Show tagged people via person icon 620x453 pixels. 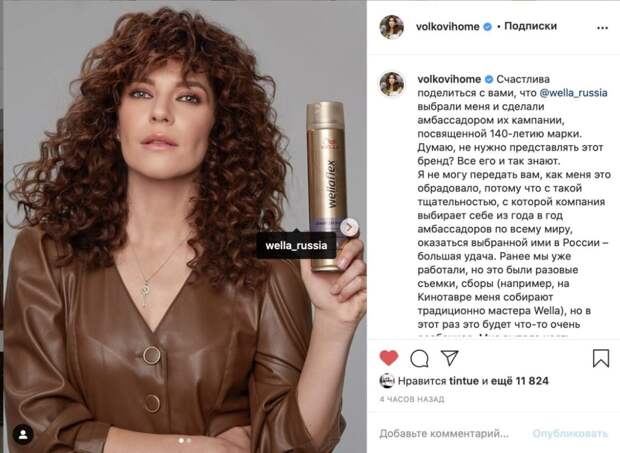[x=23, y=435]
